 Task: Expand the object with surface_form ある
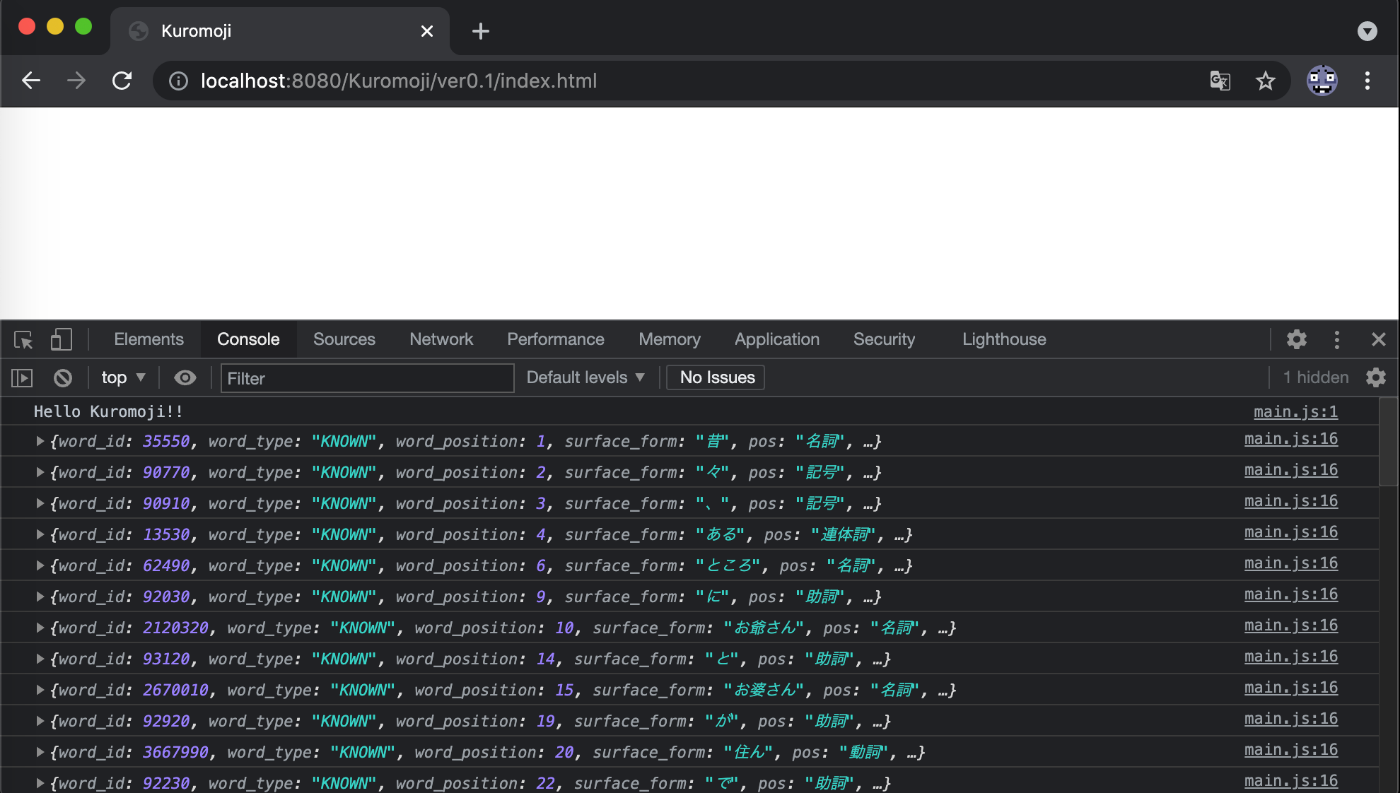41,534
